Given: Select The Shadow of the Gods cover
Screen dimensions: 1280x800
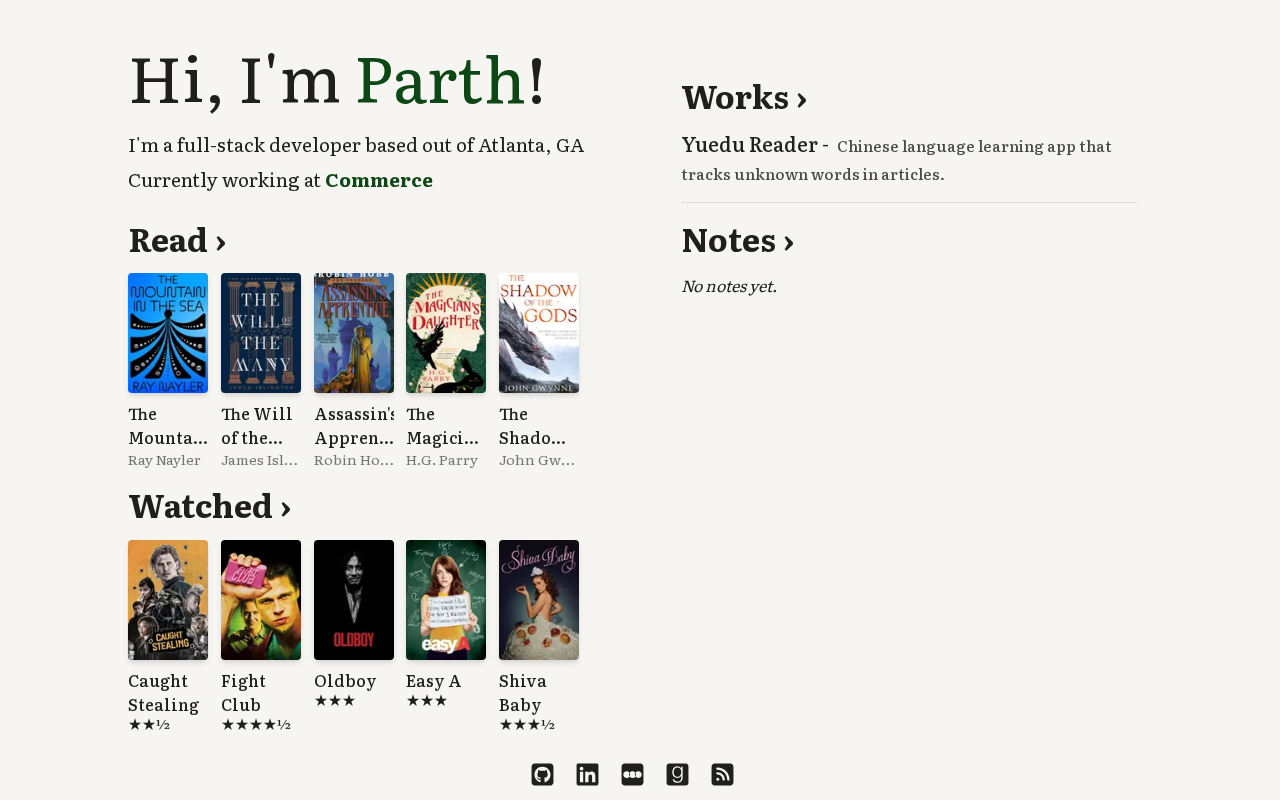Looking at the screenshot, I should (539, 333).
